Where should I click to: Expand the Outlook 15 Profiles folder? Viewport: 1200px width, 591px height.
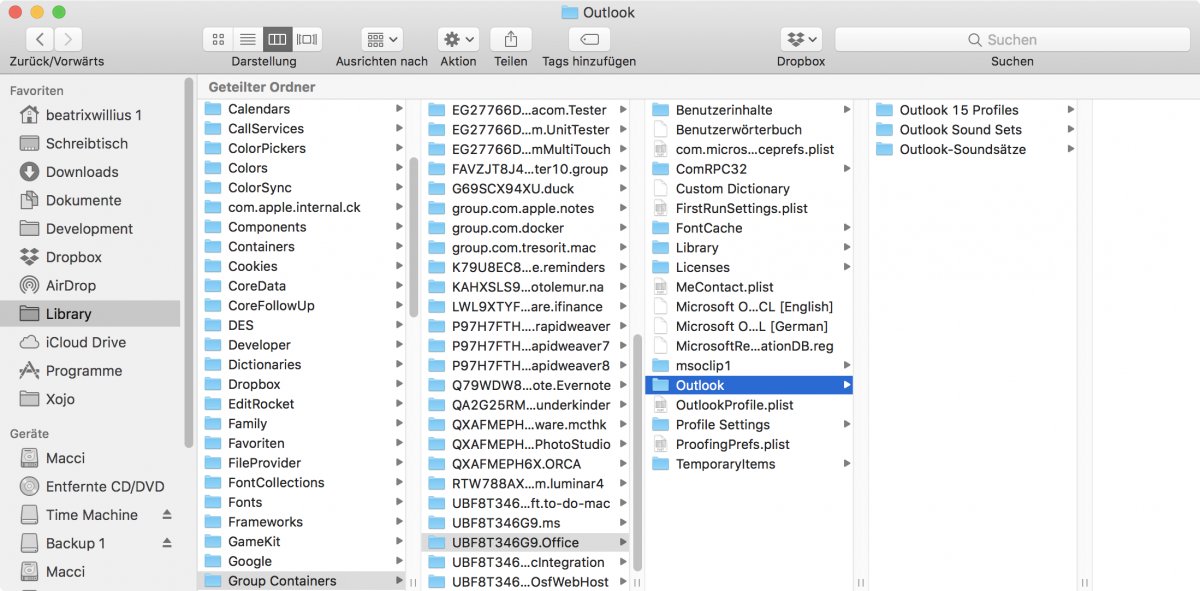pos(1070,109)
